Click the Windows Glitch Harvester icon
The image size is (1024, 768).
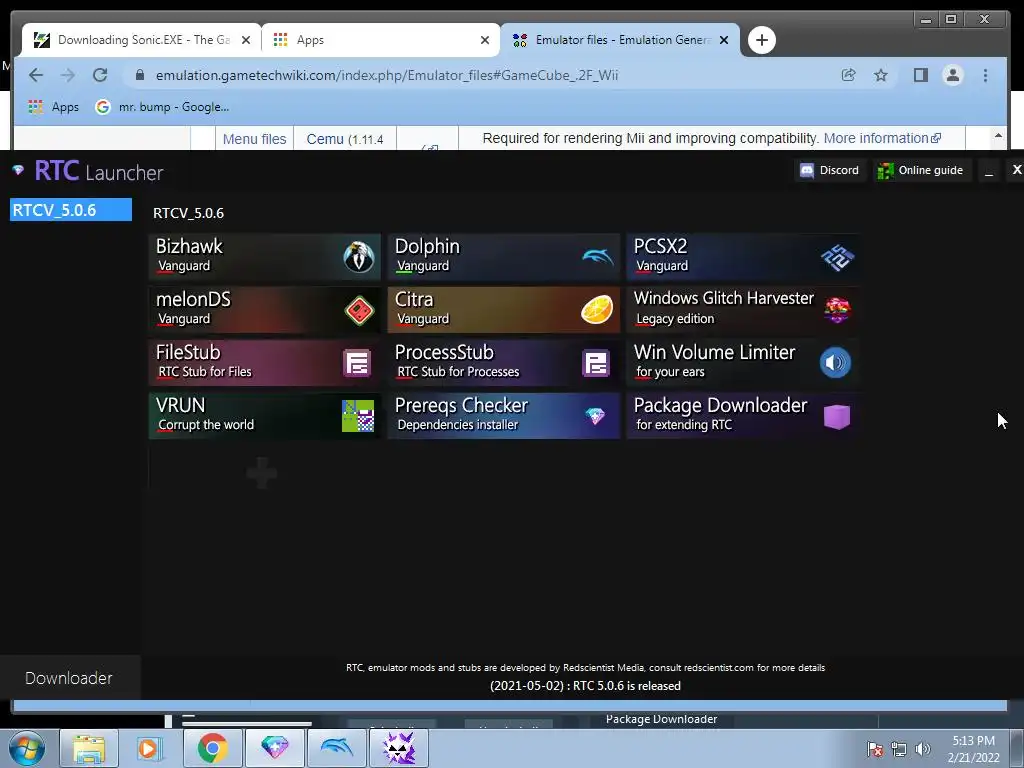point(837,310)
